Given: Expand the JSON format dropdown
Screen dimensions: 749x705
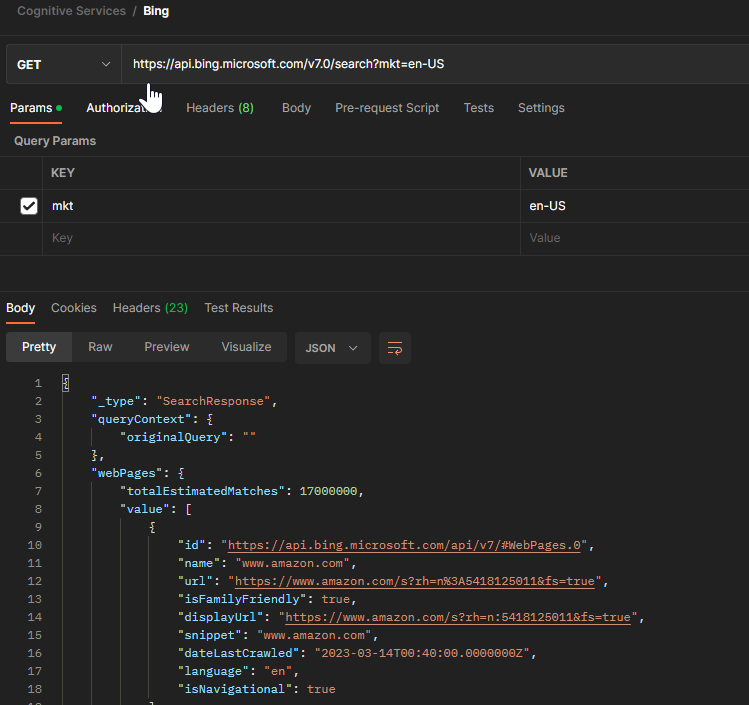Looking at the screenshot, I should pos(332,348).
